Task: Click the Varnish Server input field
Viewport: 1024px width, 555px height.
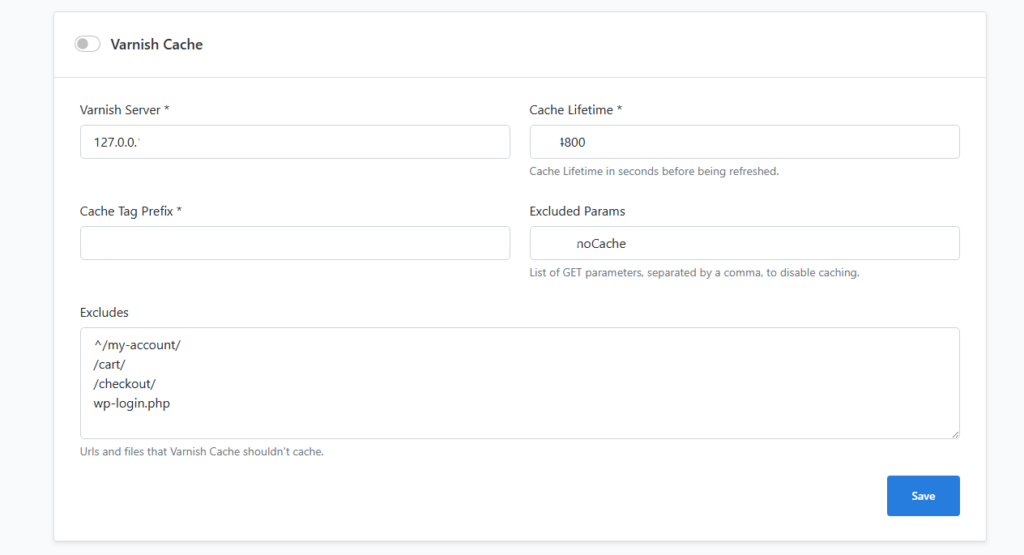Action: click(295, 142)
